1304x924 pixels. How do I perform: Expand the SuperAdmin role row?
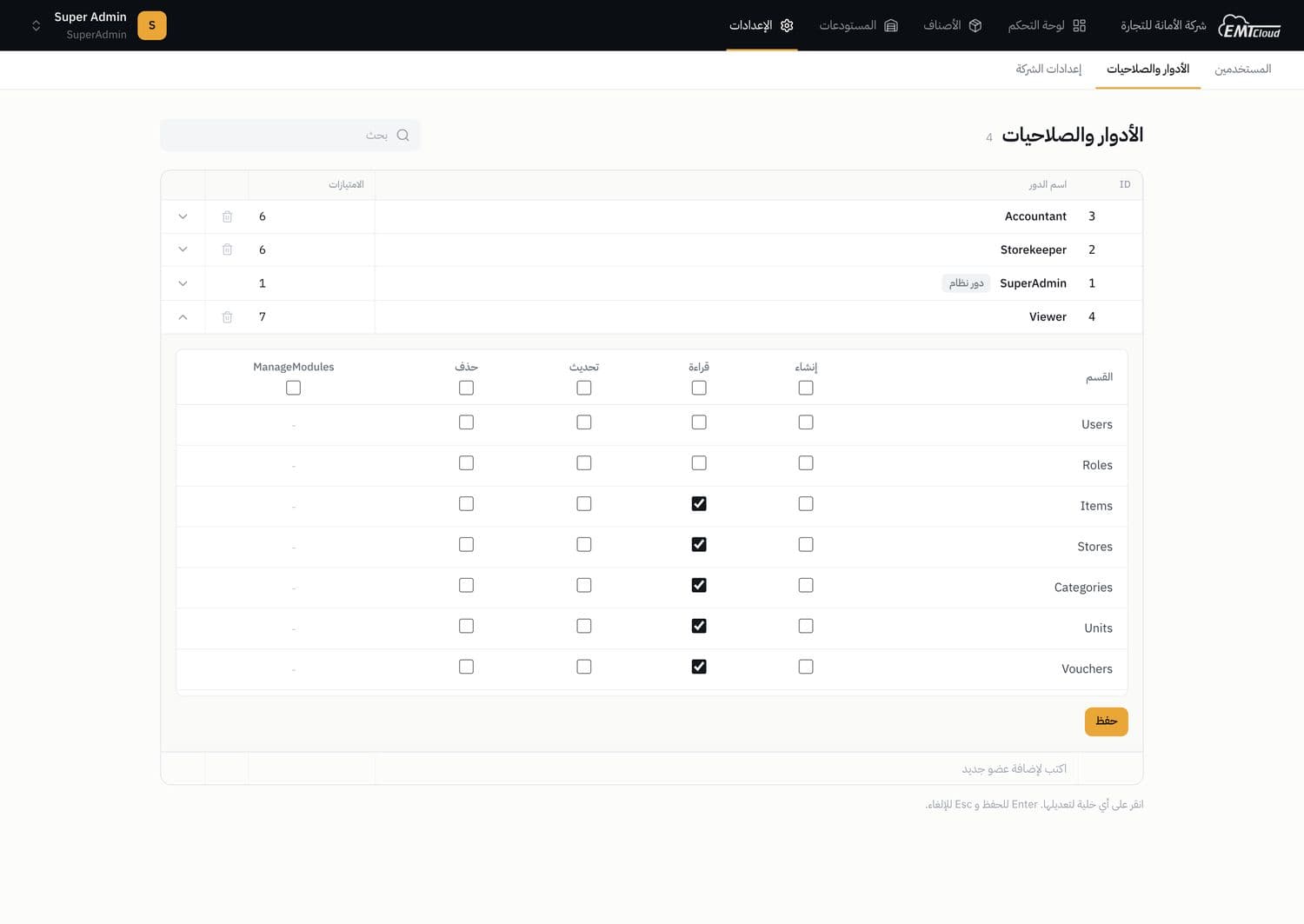pyautogui.click(x=183, y=283)
